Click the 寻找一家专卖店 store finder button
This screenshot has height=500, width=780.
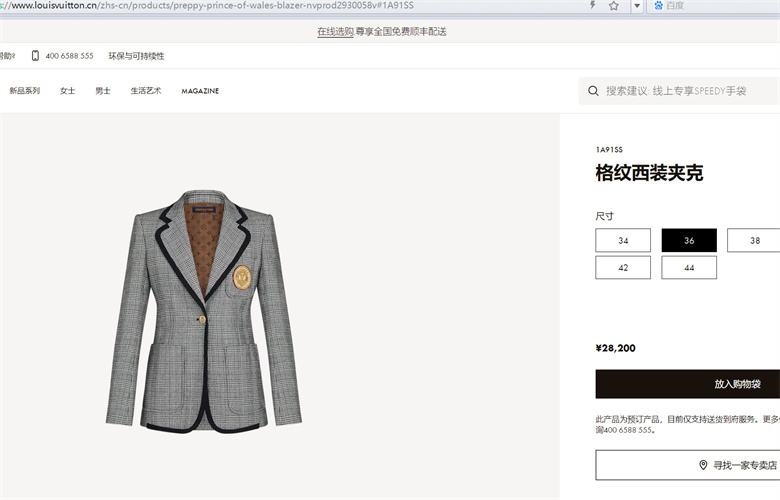[x=688, y=465]
